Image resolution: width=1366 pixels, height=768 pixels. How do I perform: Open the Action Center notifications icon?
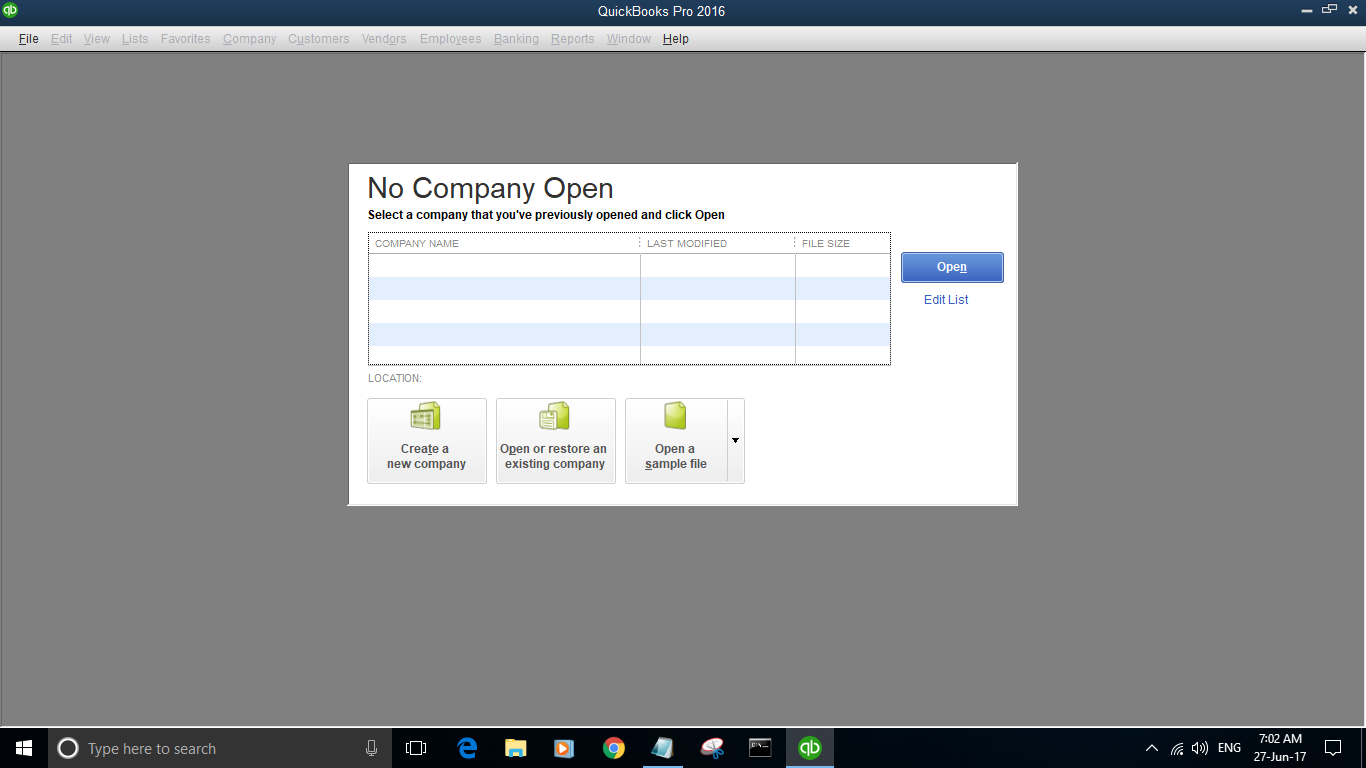tap(1333, 748)
